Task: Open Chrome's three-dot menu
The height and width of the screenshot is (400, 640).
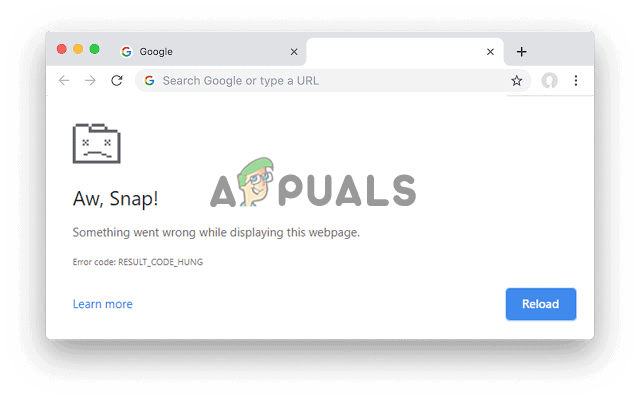Action: click(576, 80)
